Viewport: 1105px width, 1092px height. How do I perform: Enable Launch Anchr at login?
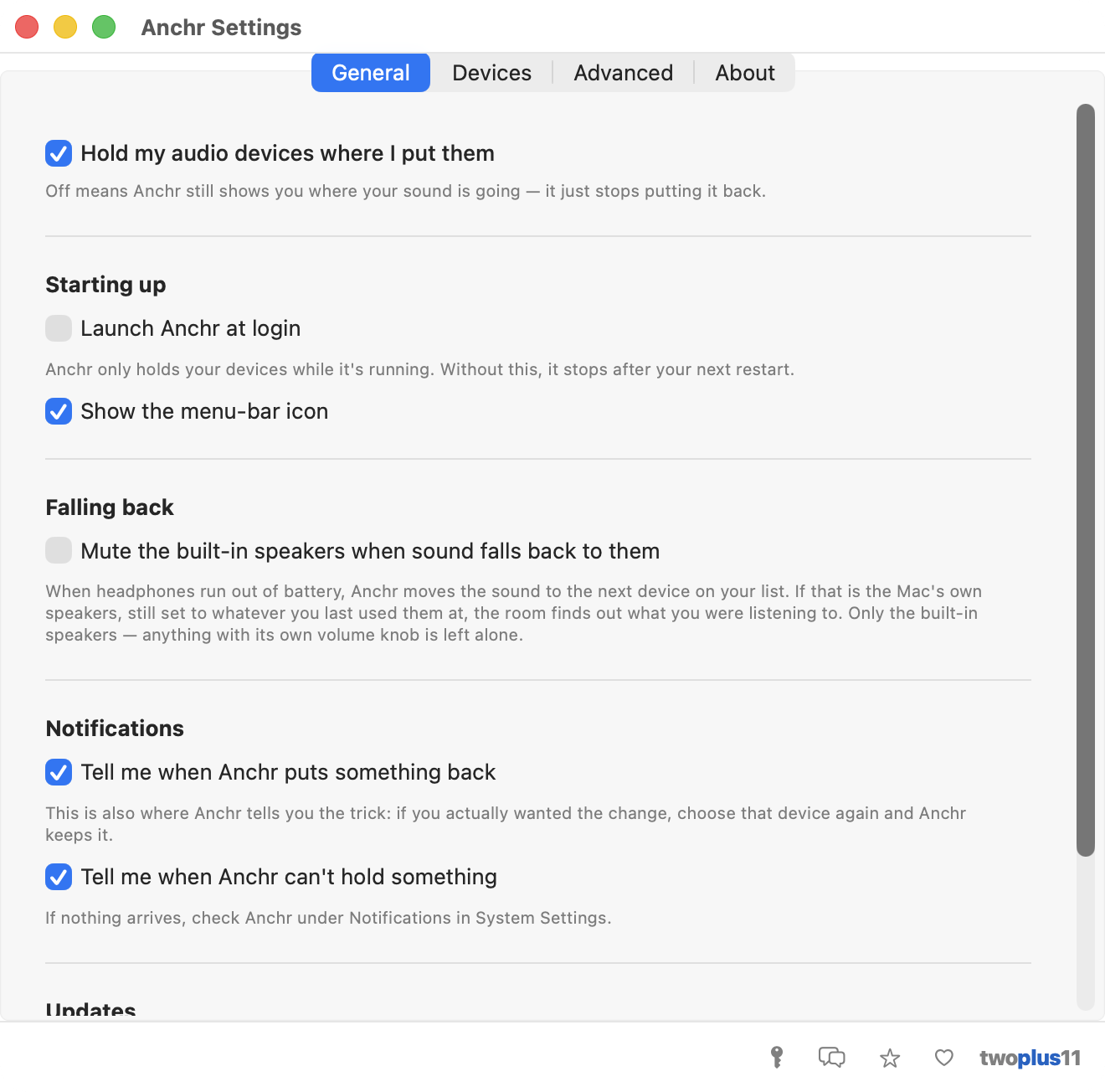coord(59,328)
